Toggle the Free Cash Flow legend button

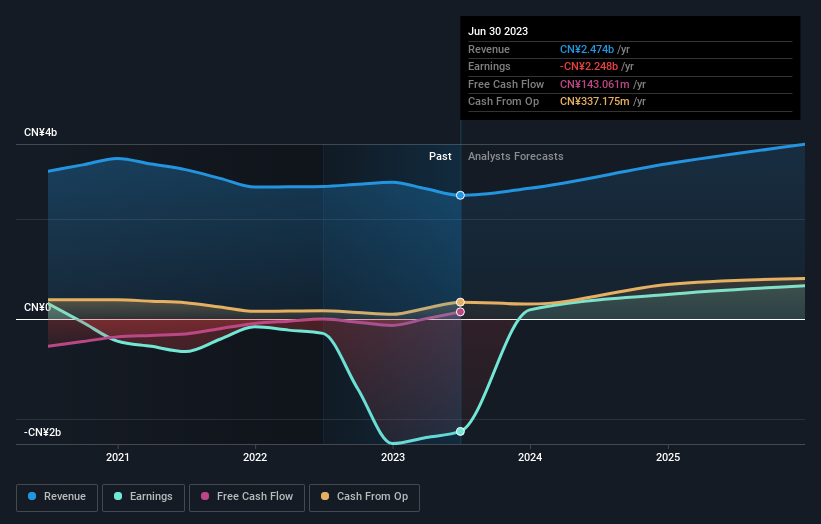(247, 497)
